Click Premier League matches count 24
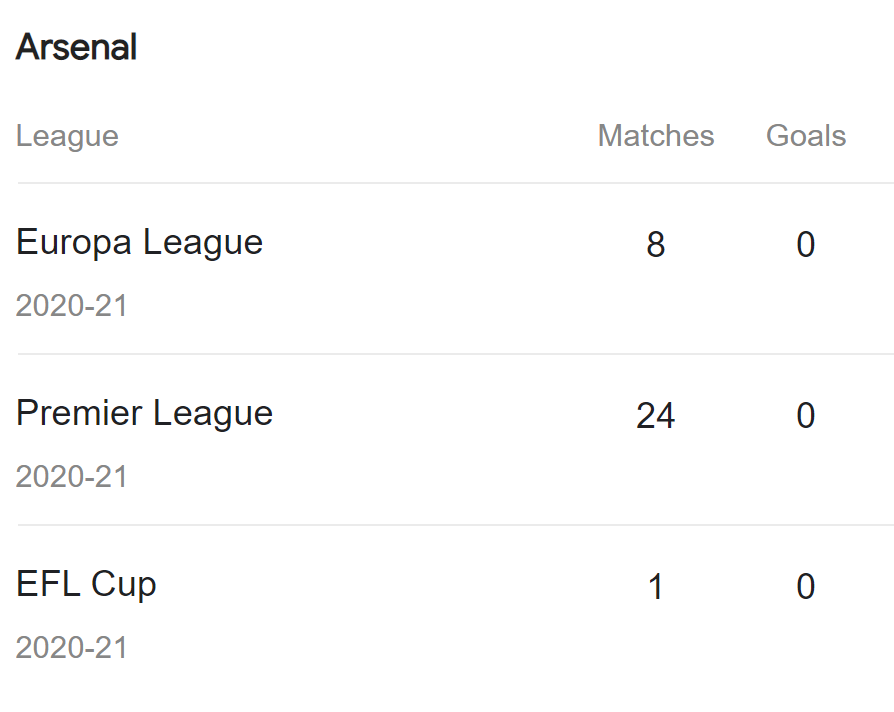 point(656,416)
